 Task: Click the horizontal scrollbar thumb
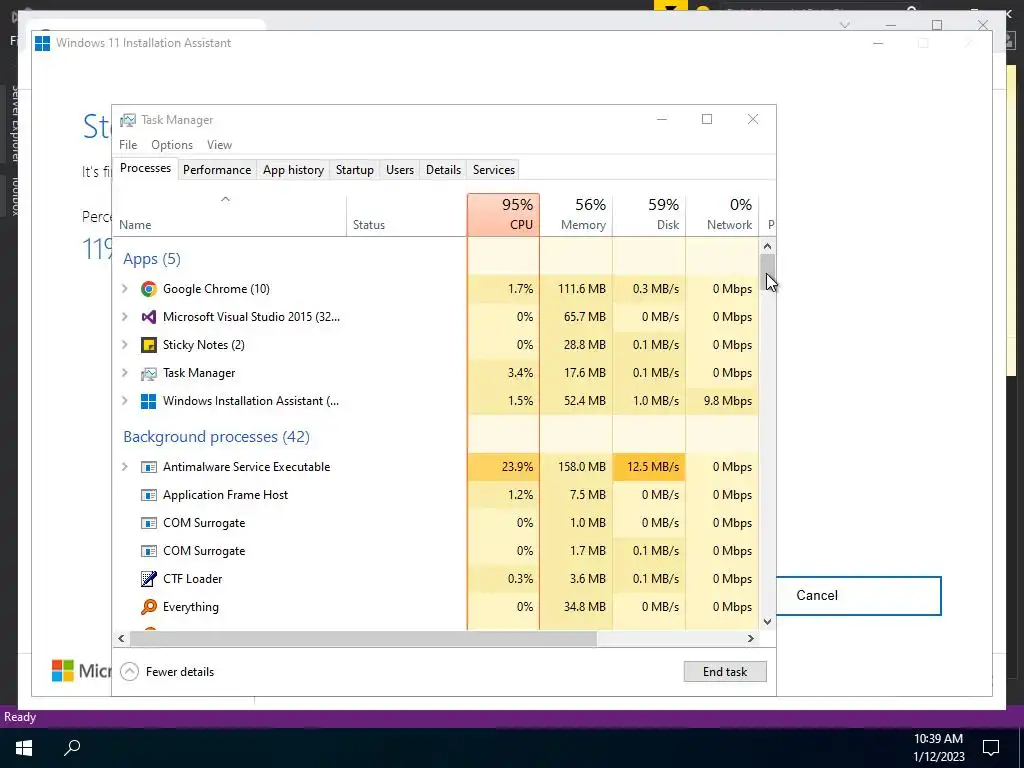363,638
